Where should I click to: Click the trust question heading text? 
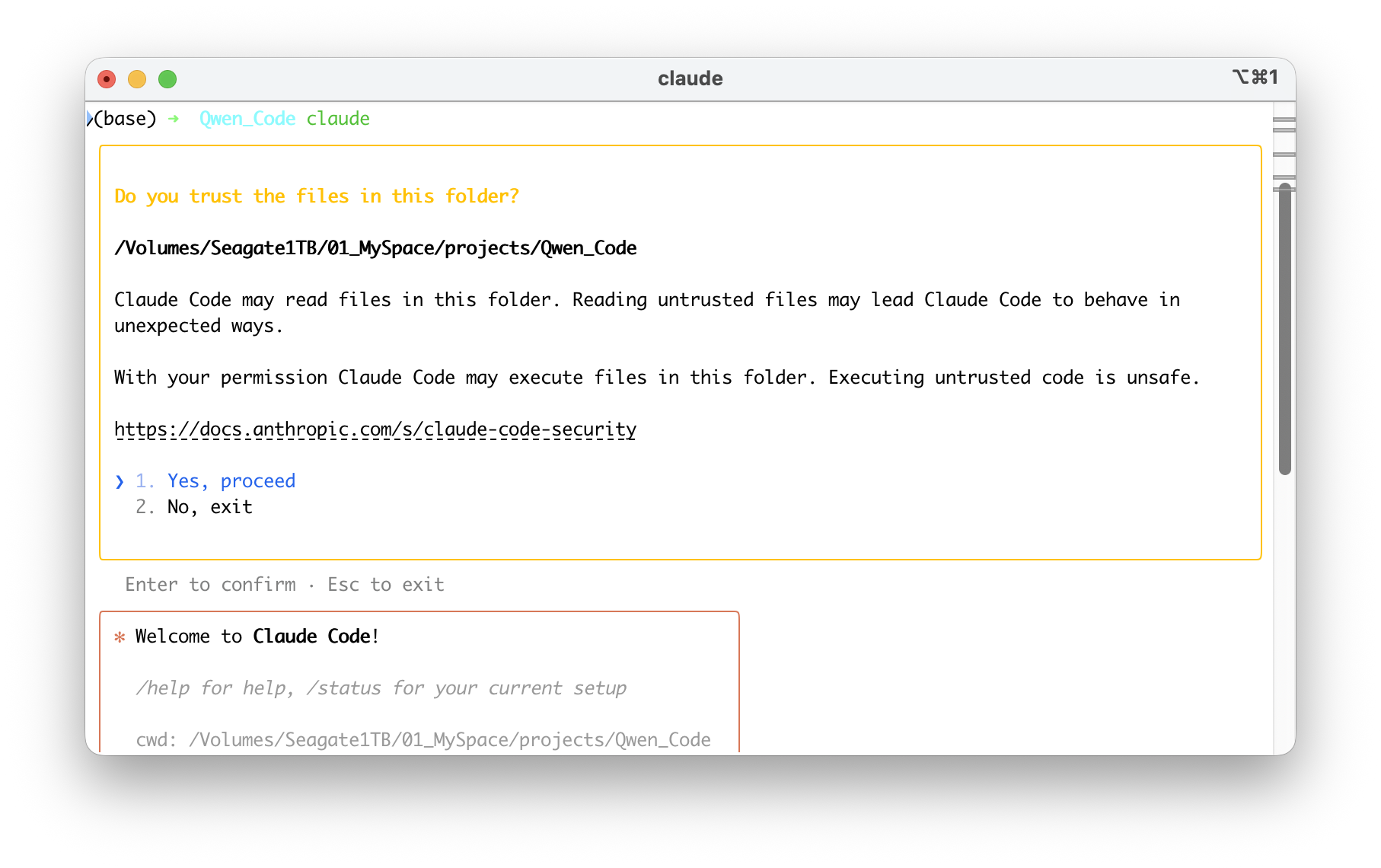317,196
